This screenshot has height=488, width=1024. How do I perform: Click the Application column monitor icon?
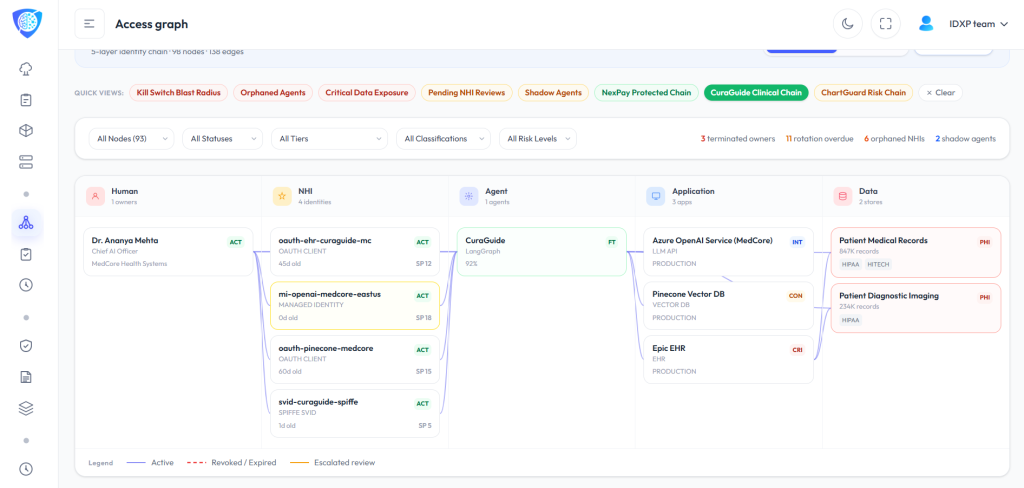(x=656, y=196)
